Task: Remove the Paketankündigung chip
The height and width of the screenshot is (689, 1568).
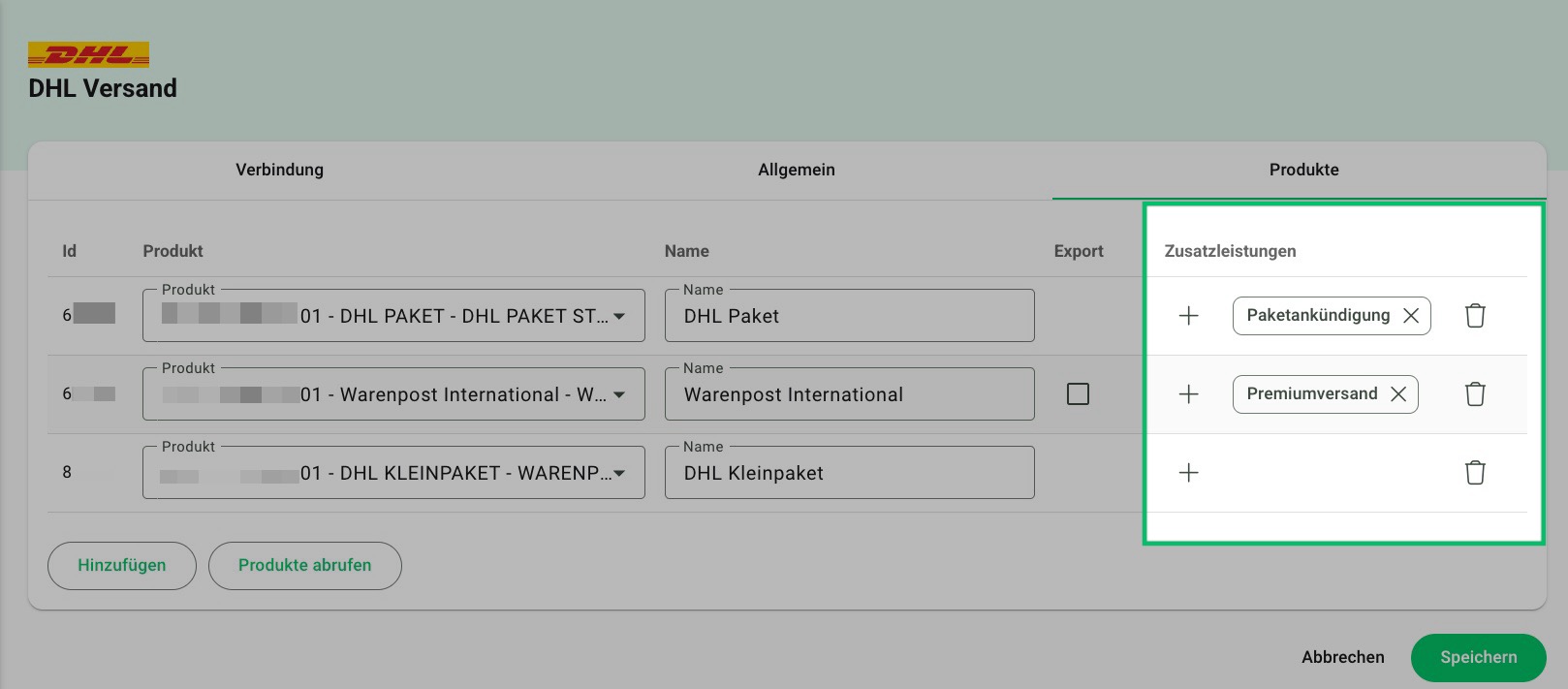Action: pyautogui.click(x=1411, y=316)
